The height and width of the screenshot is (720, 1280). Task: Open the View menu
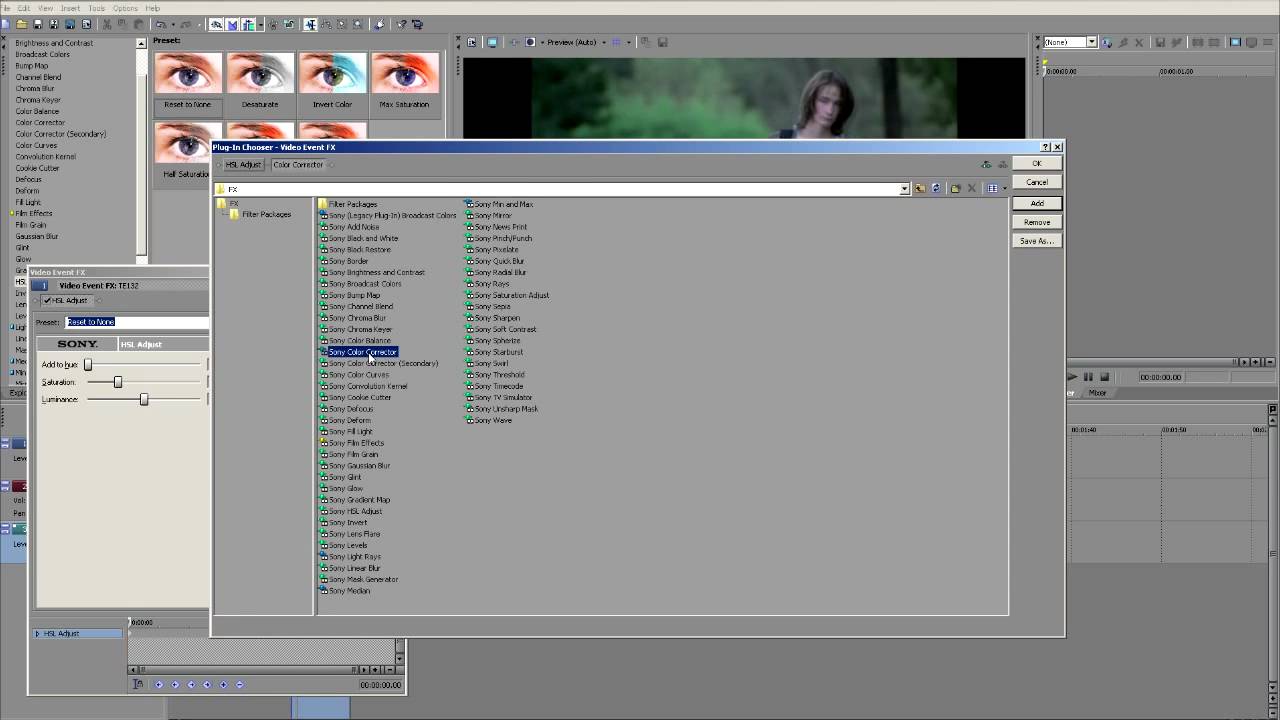46,8
